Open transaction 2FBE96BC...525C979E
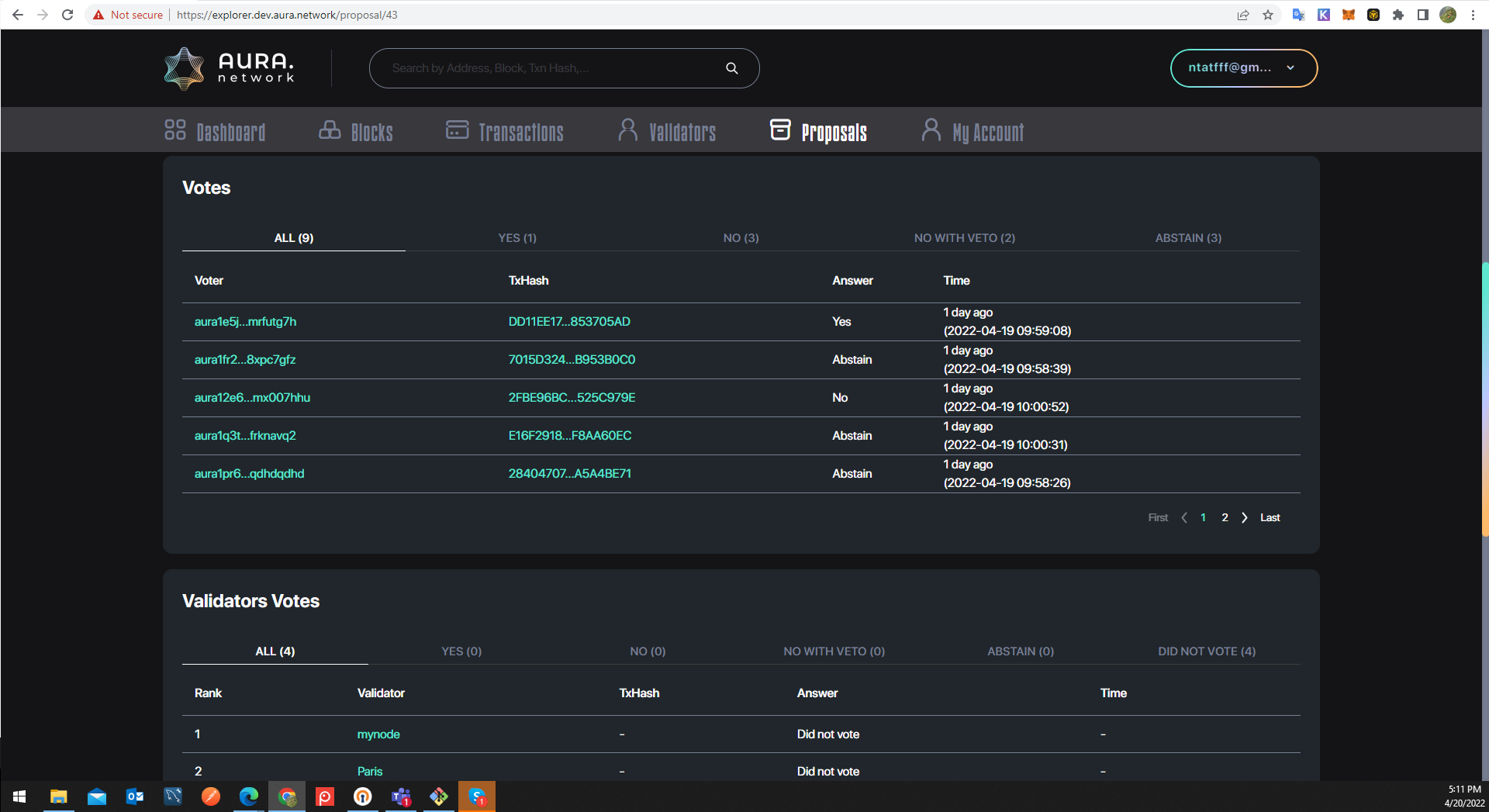The width and height of the screenshot is (1489, 812). pos(572,398)
